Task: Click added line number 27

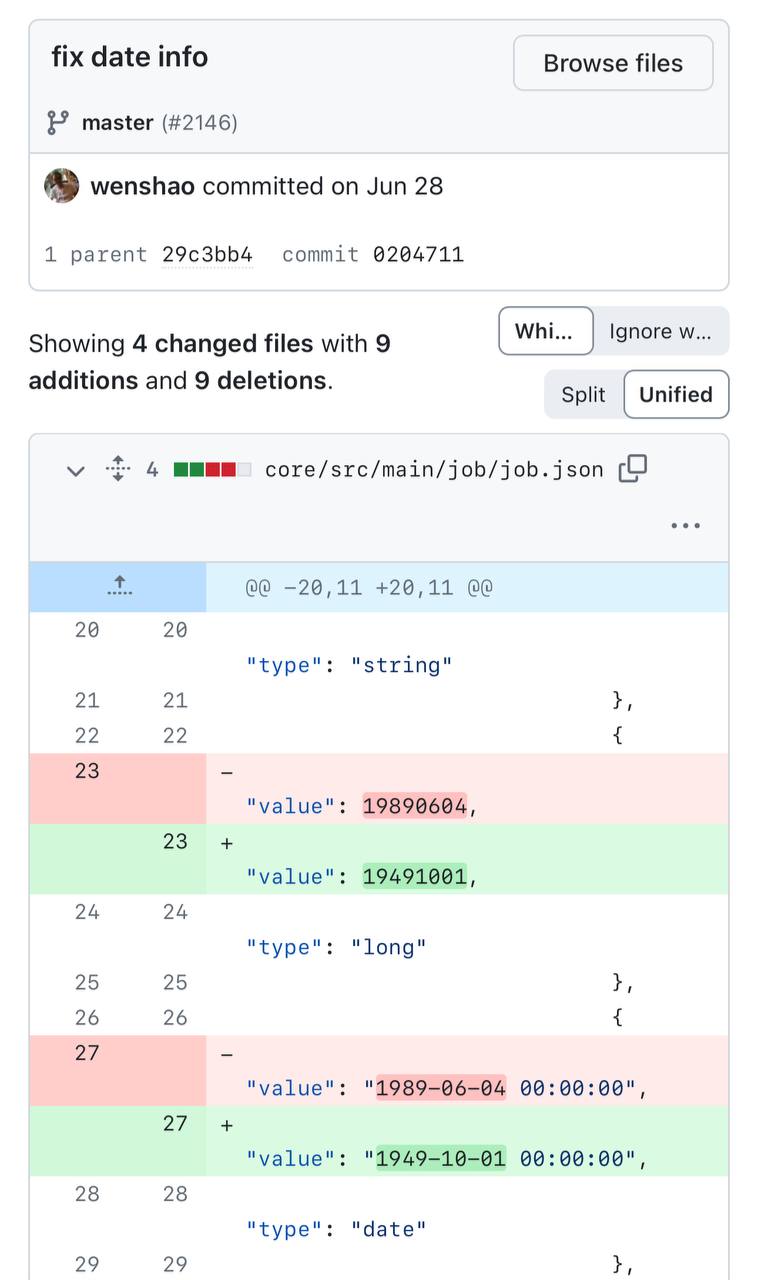Action: point(175,1123)
